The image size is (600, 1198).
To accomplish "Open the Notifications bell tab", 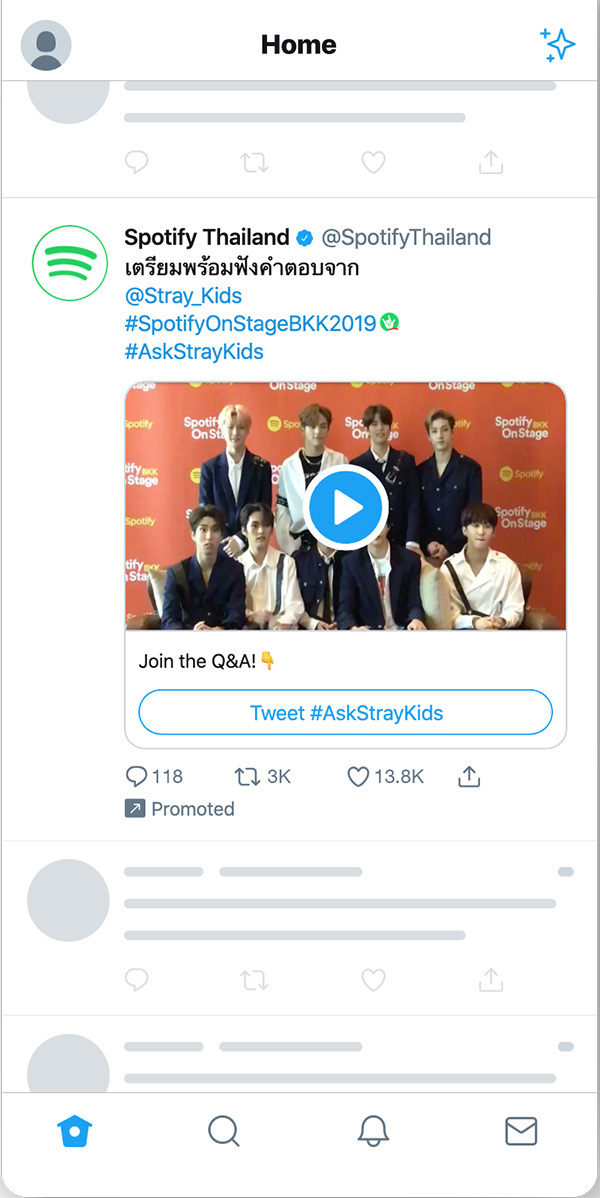I will point(373,1131).
